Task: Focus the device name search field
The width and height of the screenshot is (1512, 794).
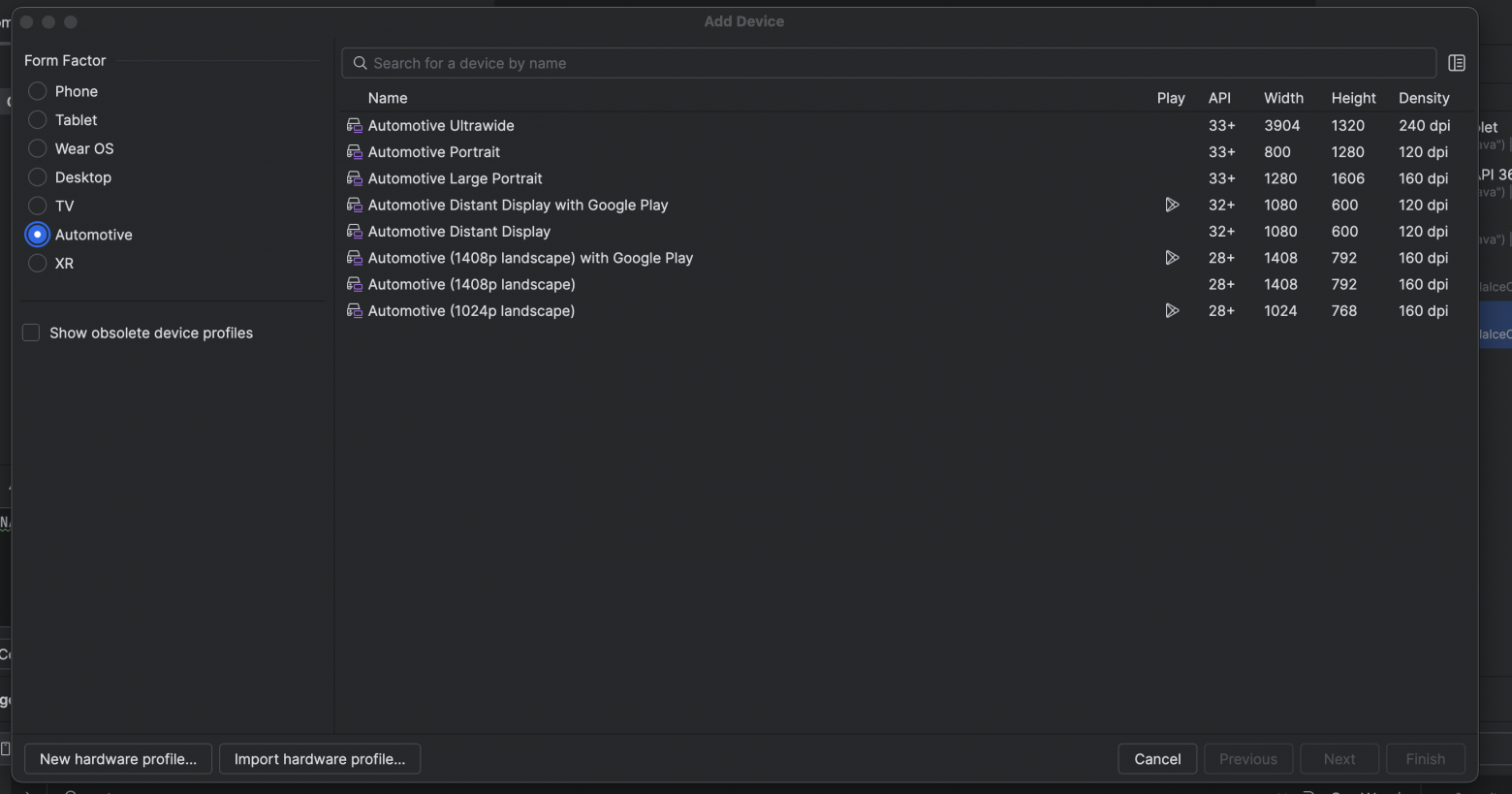Action: click(x=892, y=63)
